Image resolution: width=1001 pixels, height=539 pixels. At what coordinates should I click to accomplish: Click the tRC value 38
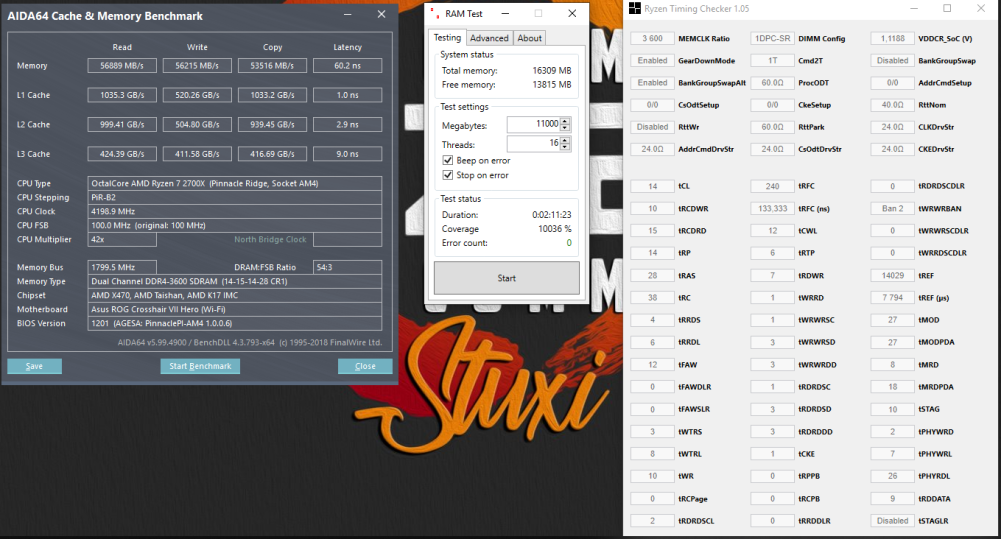(652, 298)
